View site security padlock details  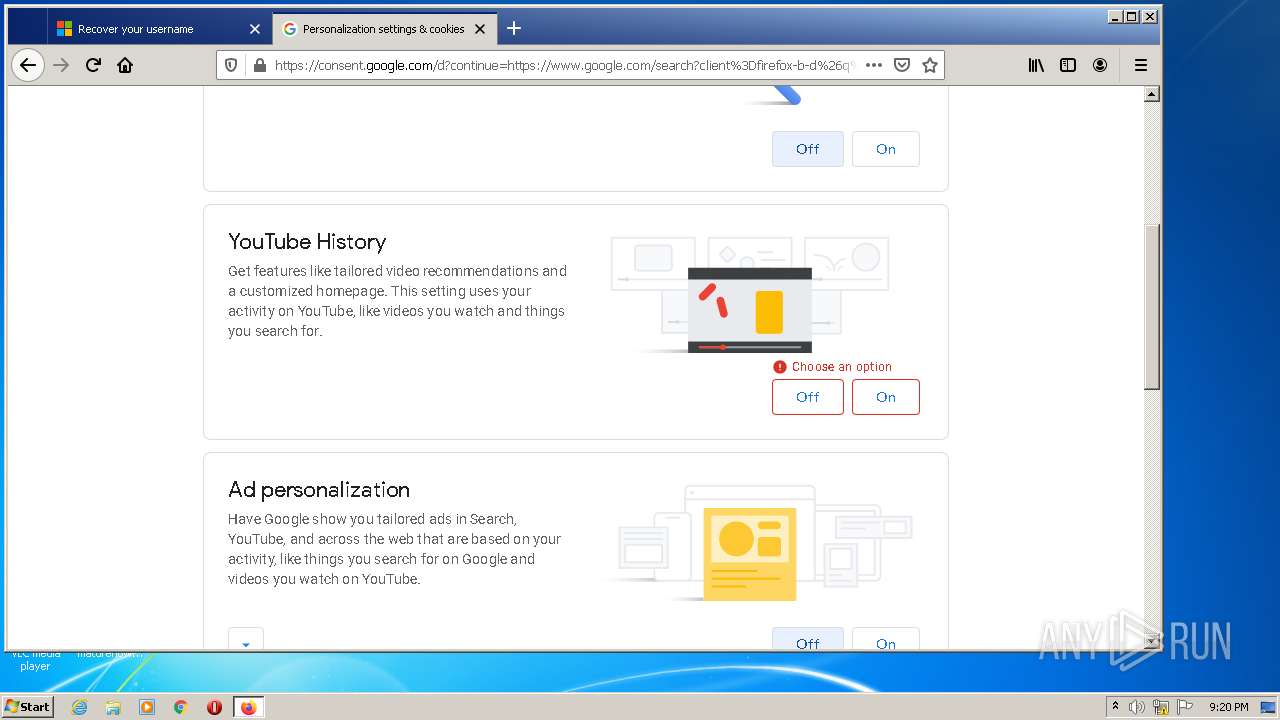[260, 65]
